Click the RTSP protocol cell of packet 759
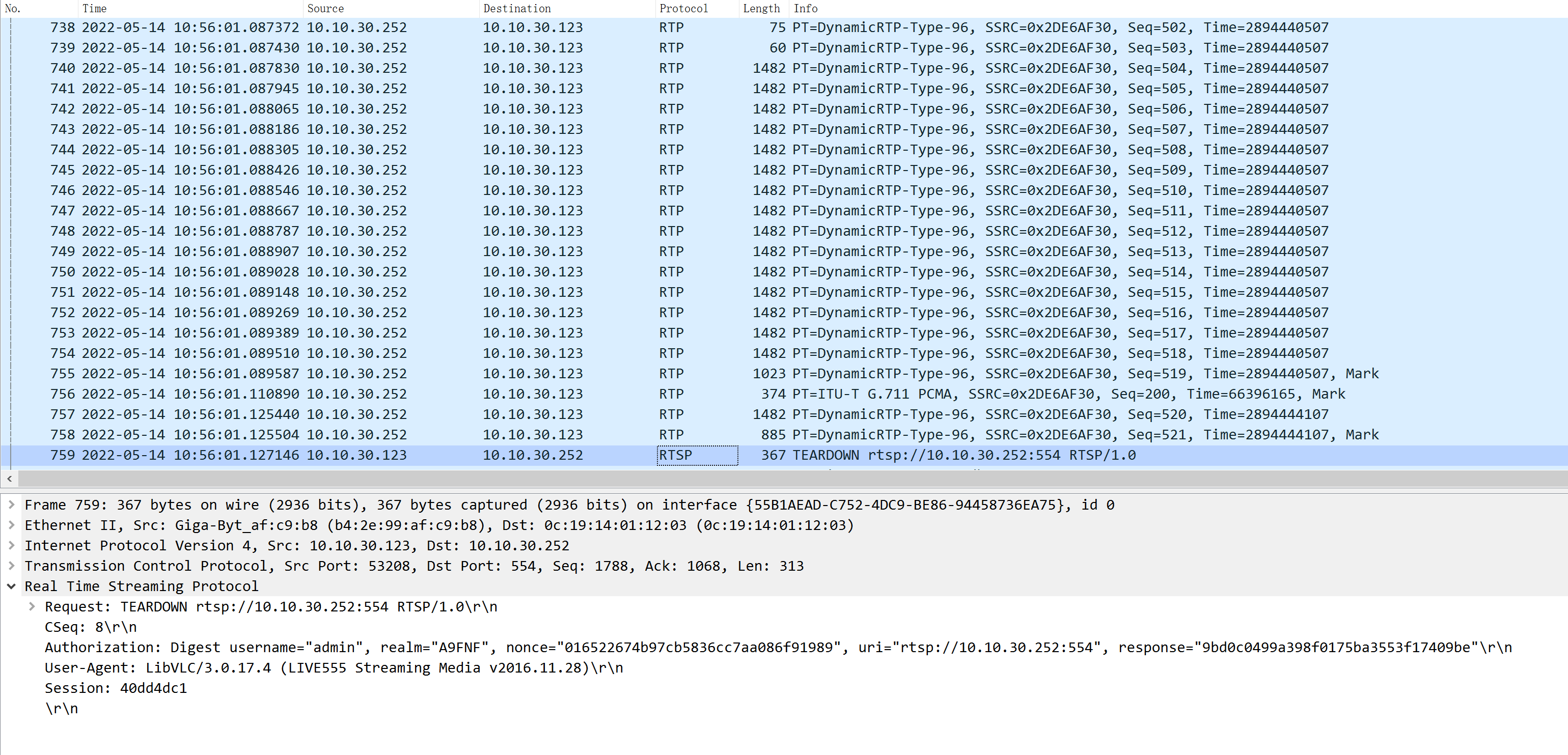 [x=697, y=455]
